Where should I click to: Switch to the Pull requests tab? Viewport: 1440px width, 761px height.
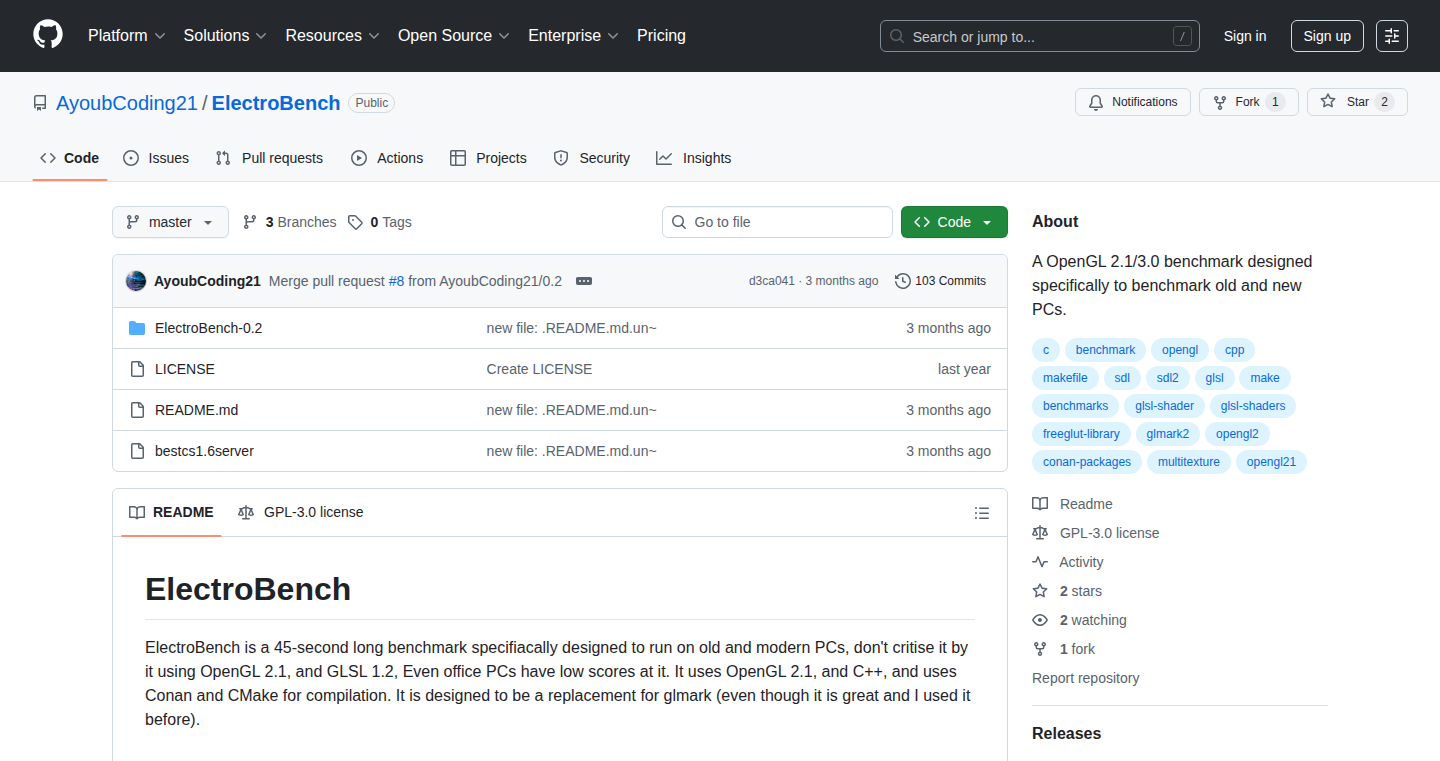coord(269,158)
